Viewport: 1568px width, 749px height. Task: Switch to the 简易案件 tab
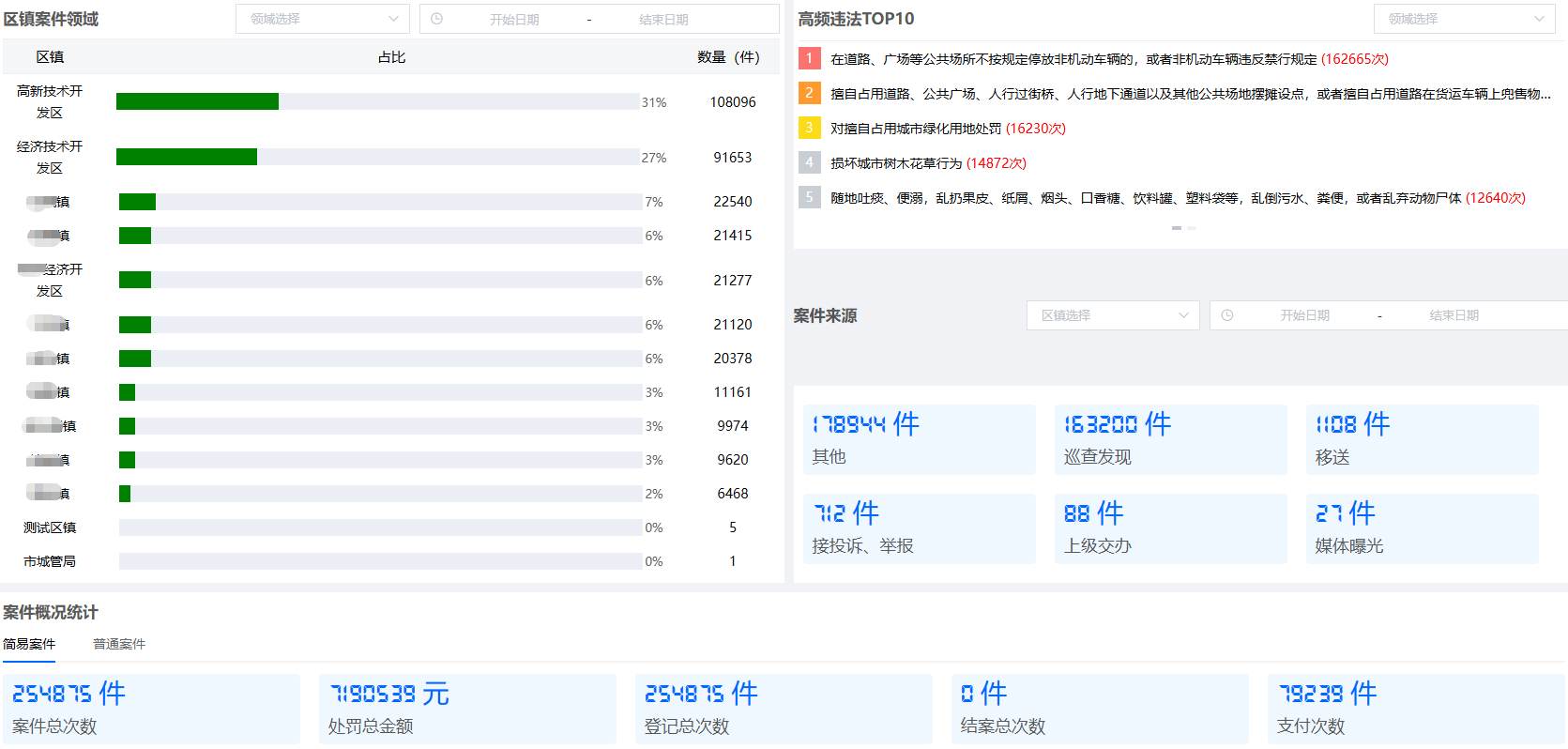tap(29, 644)
